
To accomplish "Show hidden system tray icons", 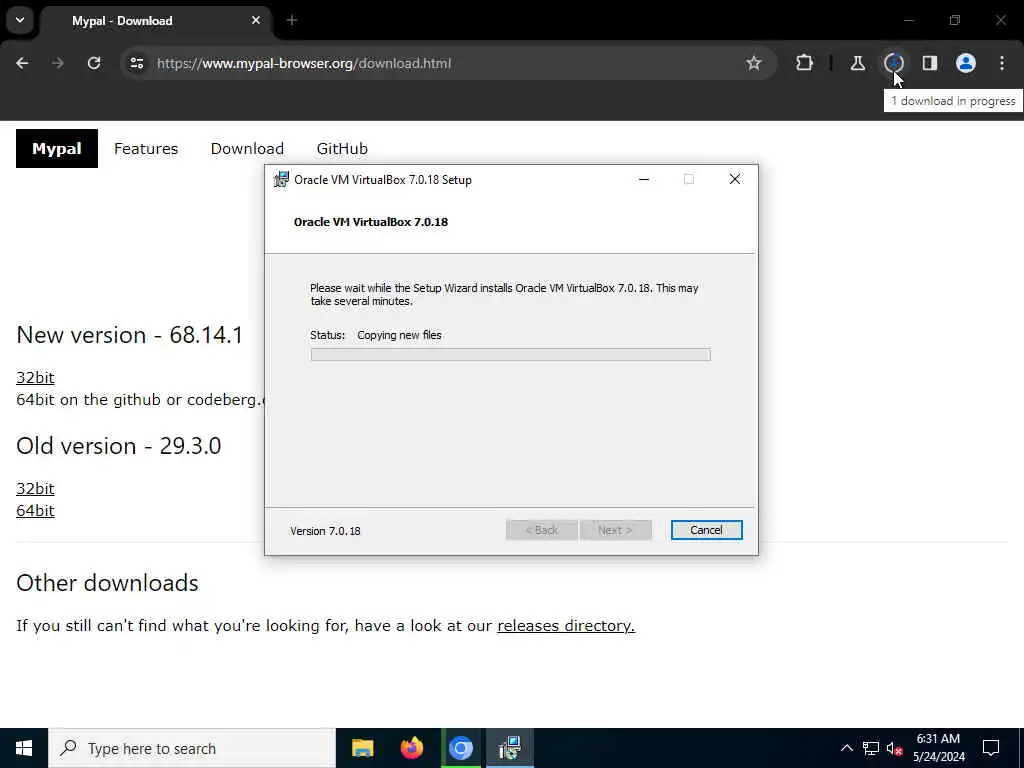I will point(846,748).
